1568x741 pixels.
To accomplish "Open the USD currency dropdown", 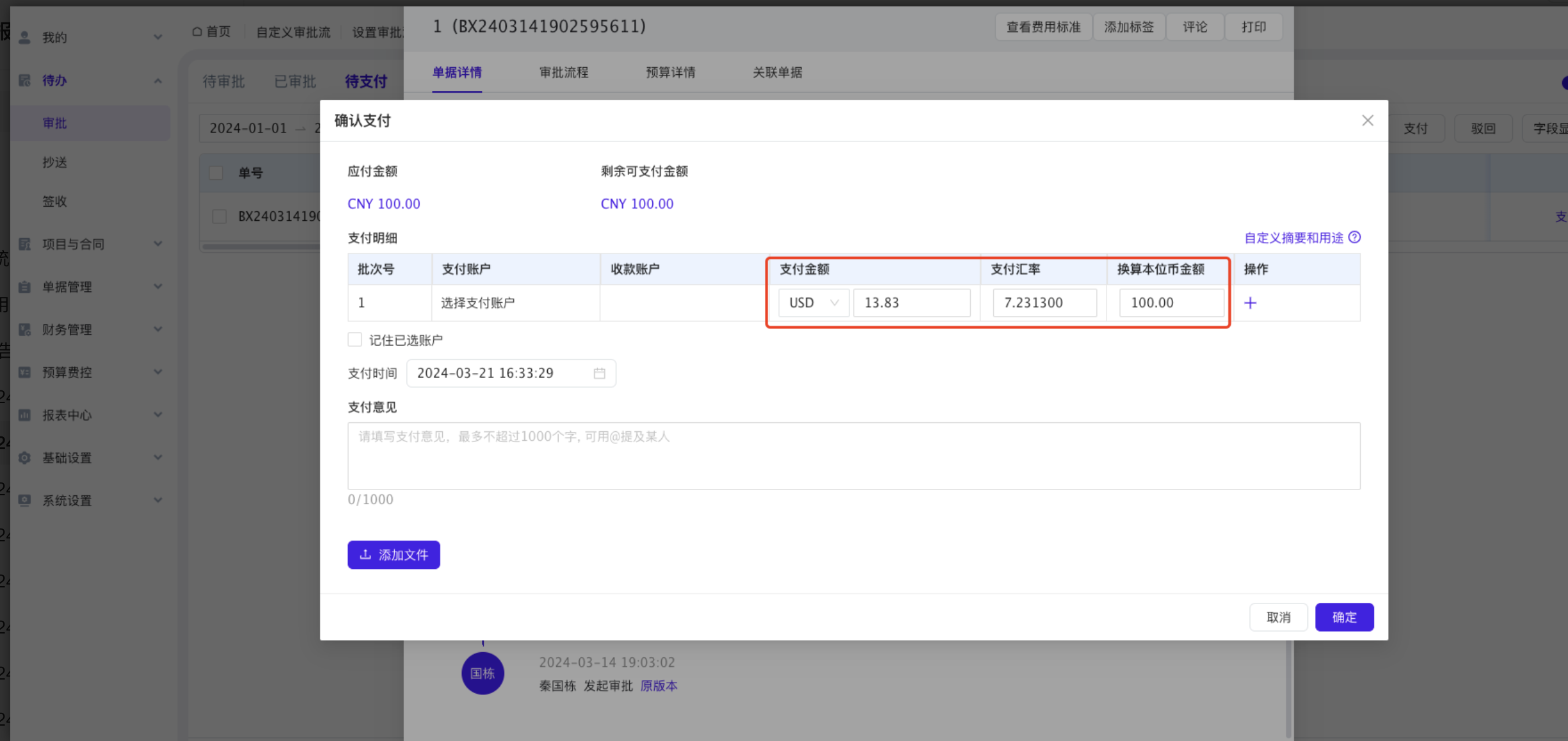I will pos(813,303).
